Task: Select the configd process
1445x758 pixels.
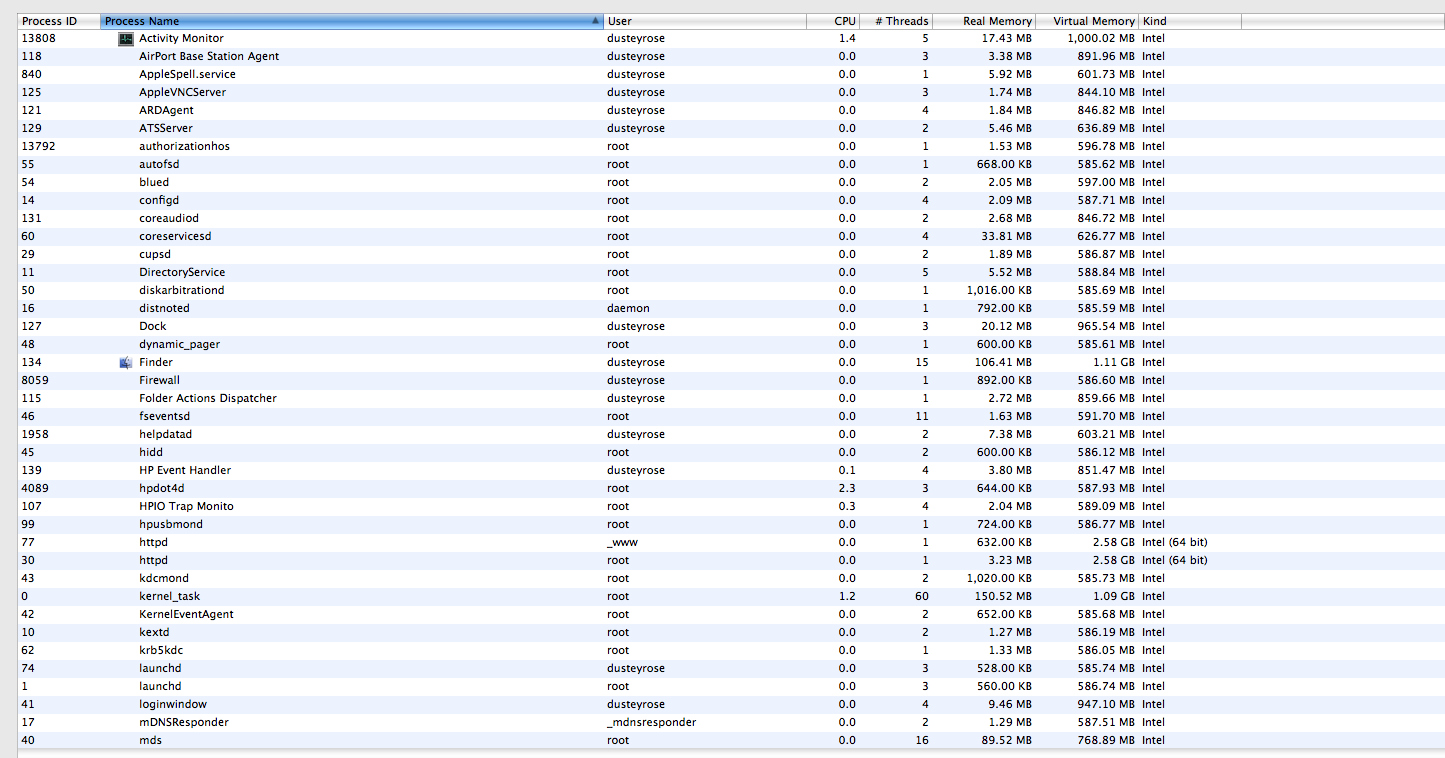Action: click(x=731, y=200)
